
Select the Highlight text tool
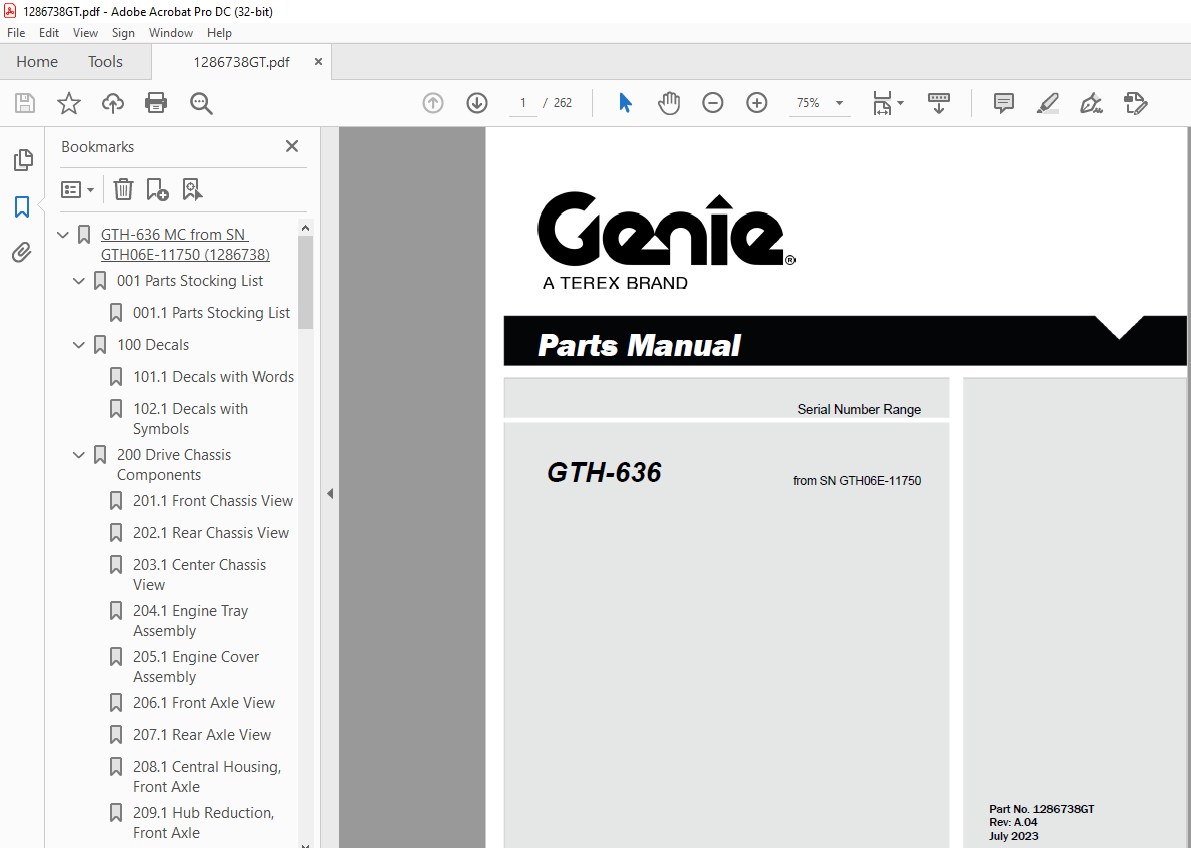1047,103
